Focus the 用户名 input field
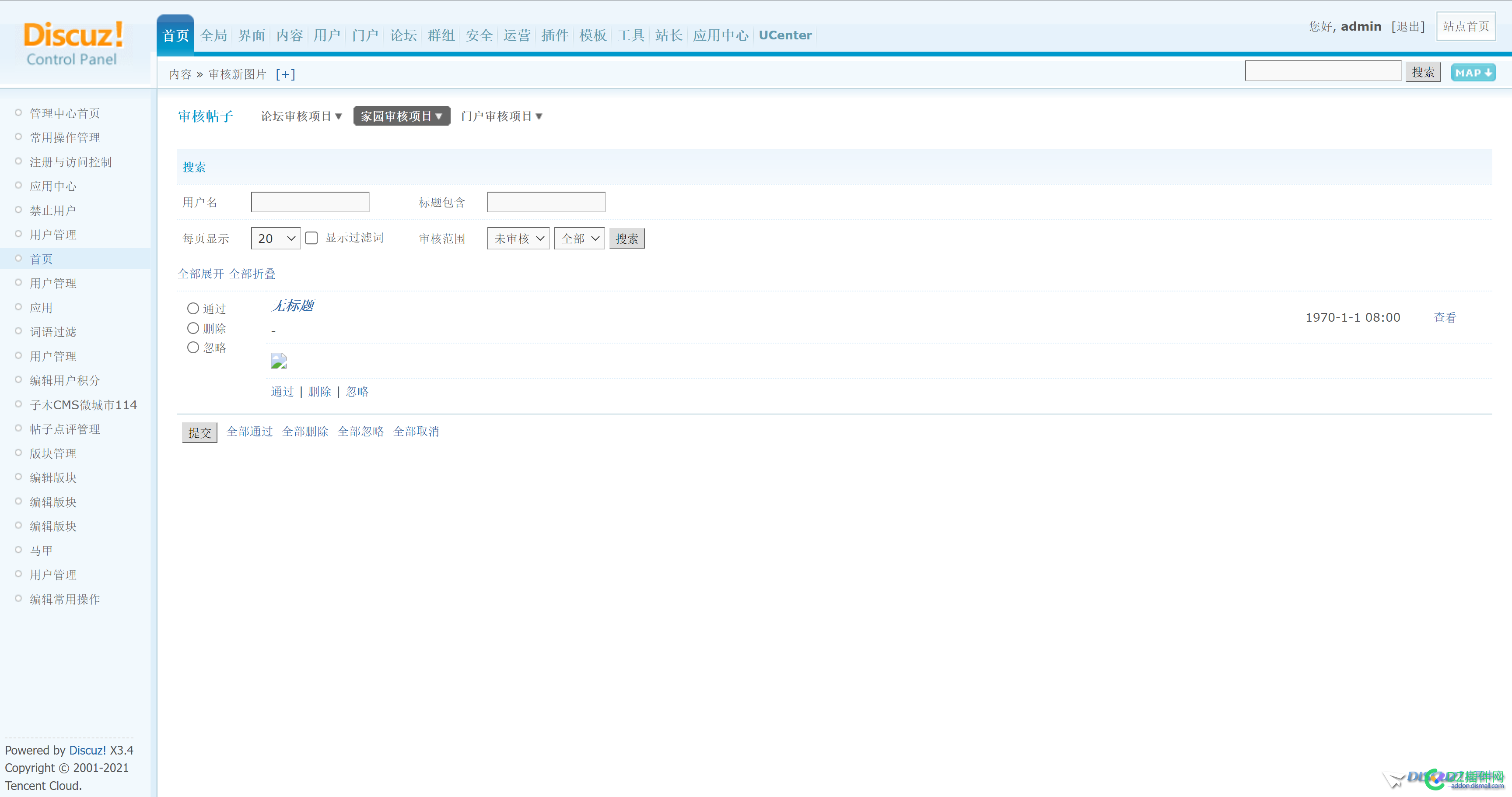 [x=311, y=202]
